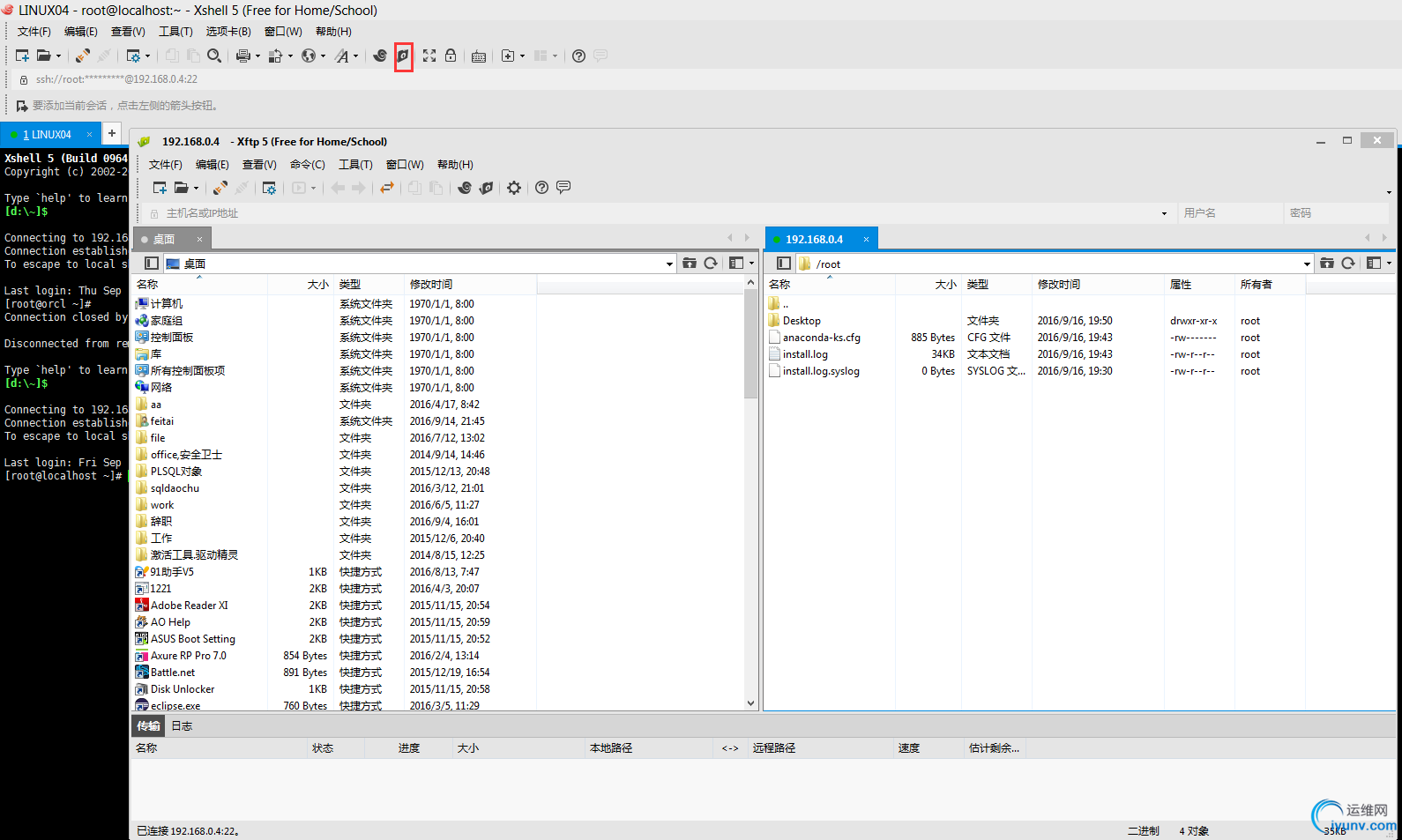Switch to the 日志 log tab
The height and width of the screenshot is (840, 1402).
(182, 726)
